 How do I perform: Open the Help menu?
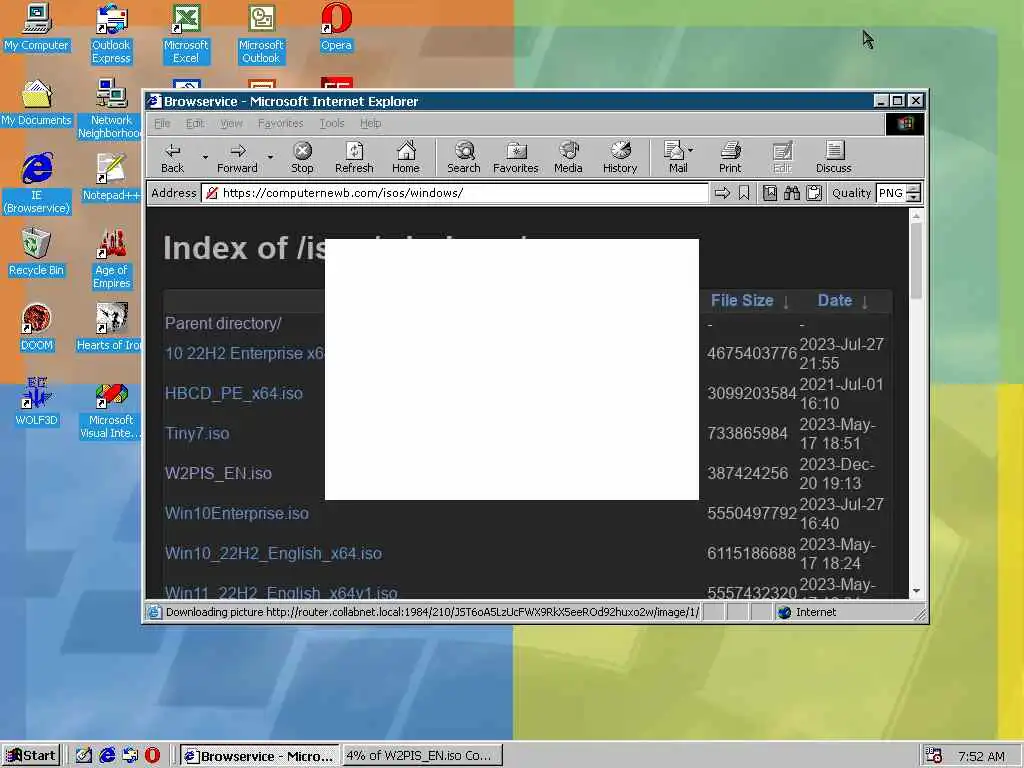(370, 123)
